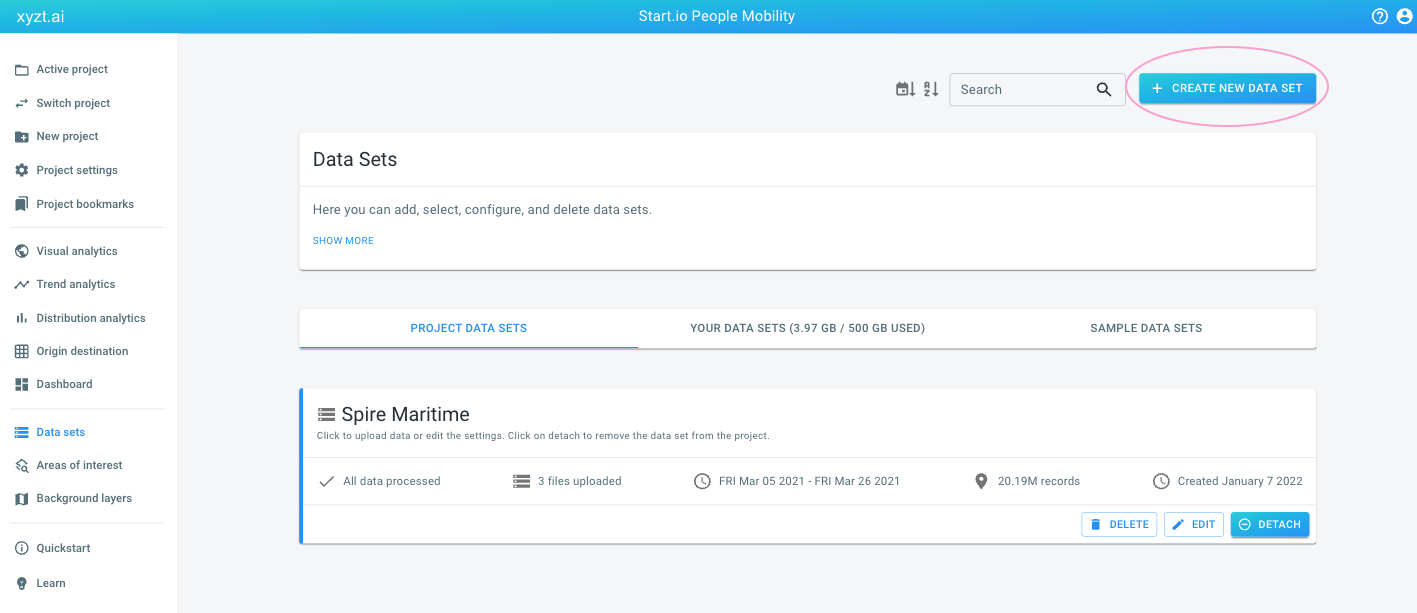Click CREATE NEW DATA SET button
This screenshot has width=1417, height=613.
tap(1227, 88)
